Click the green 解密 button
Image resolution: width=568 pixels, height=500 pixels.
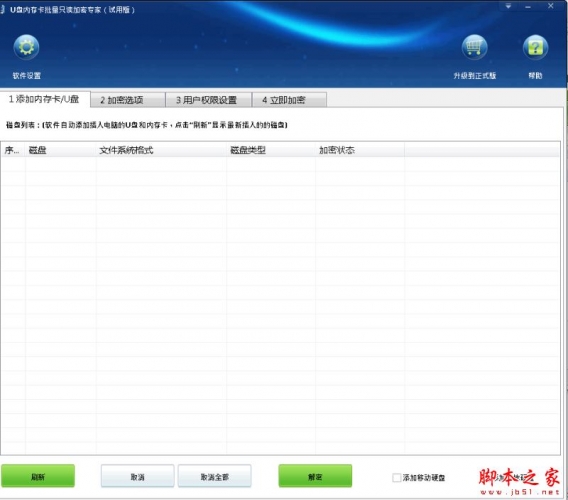tap(315, 476)
